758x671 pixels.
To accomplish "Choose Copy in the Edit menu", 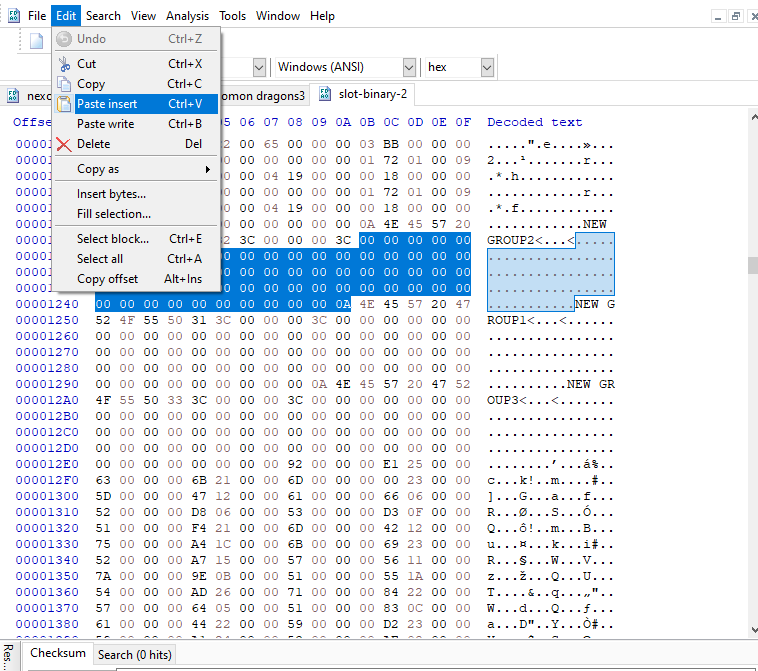I will pyautogui.click(x=136, y=84).
